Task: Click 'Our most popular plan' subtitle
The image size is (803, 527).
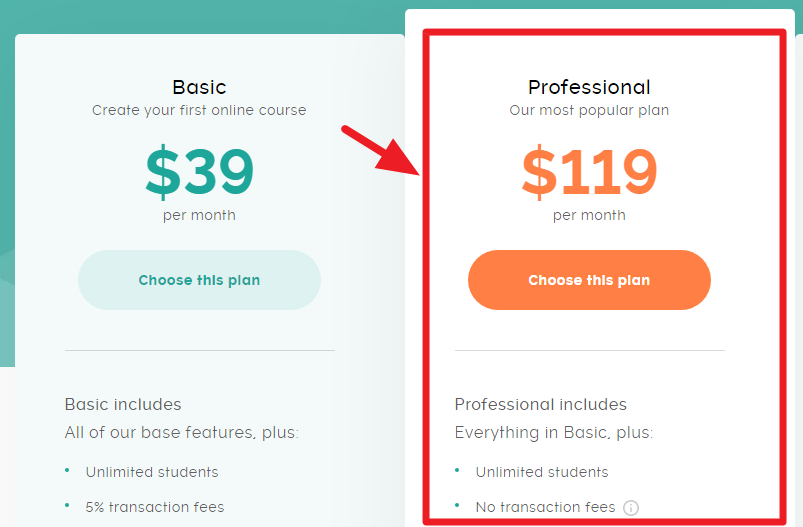Action: click(589, 110)
